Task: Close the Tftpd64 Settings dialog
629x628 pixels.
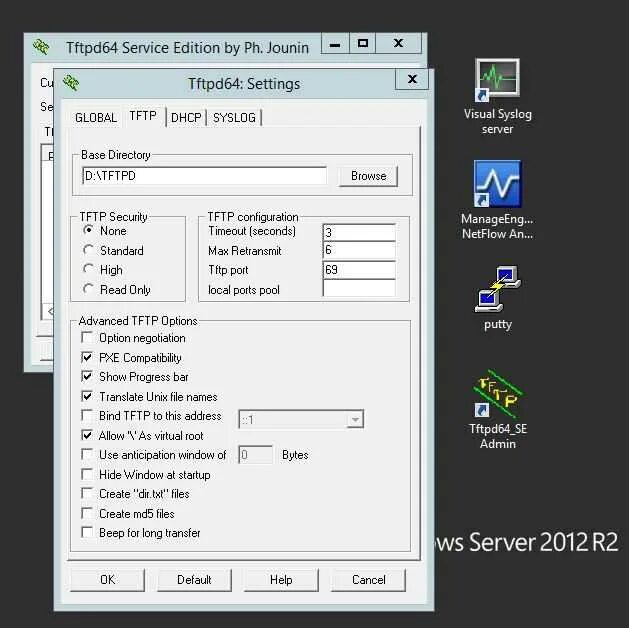Action: tap(412, 79)
